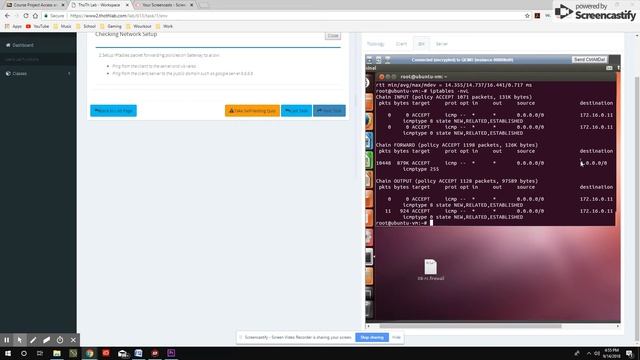Open the Client tab
Screen dimensions: 640x360
401,44
